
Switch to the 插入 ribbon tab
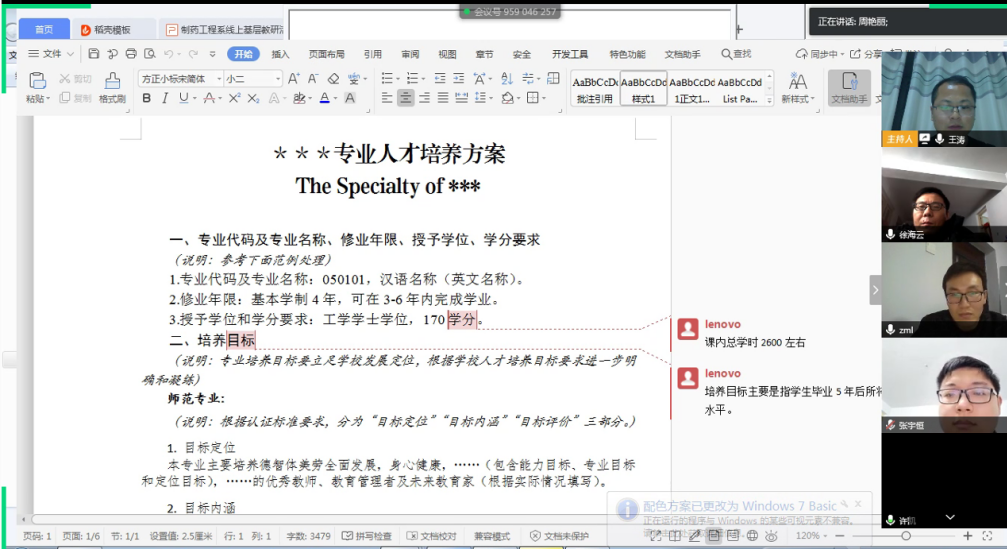point(280,54)
